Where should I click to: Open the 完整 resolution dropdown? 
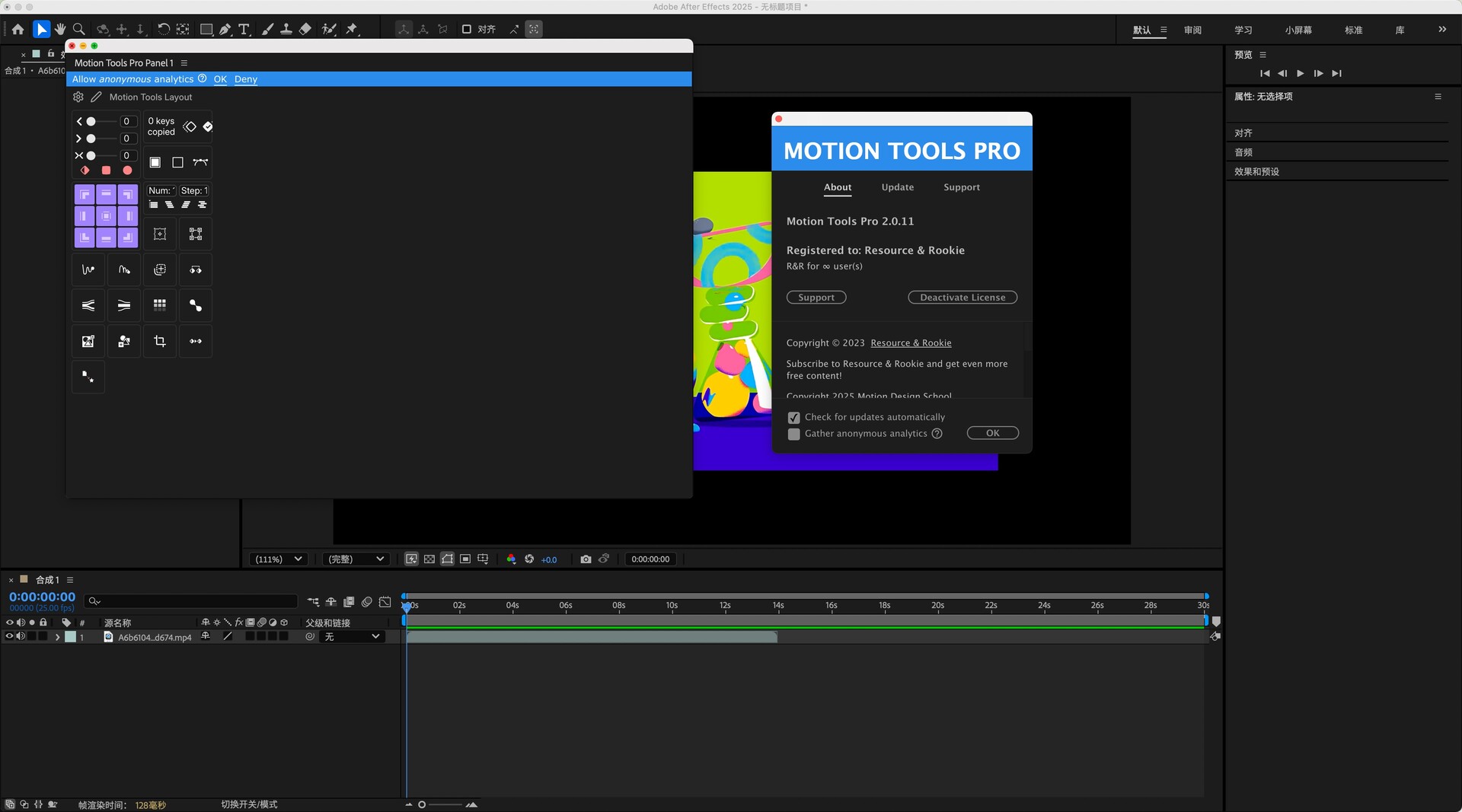pos(356,559)
